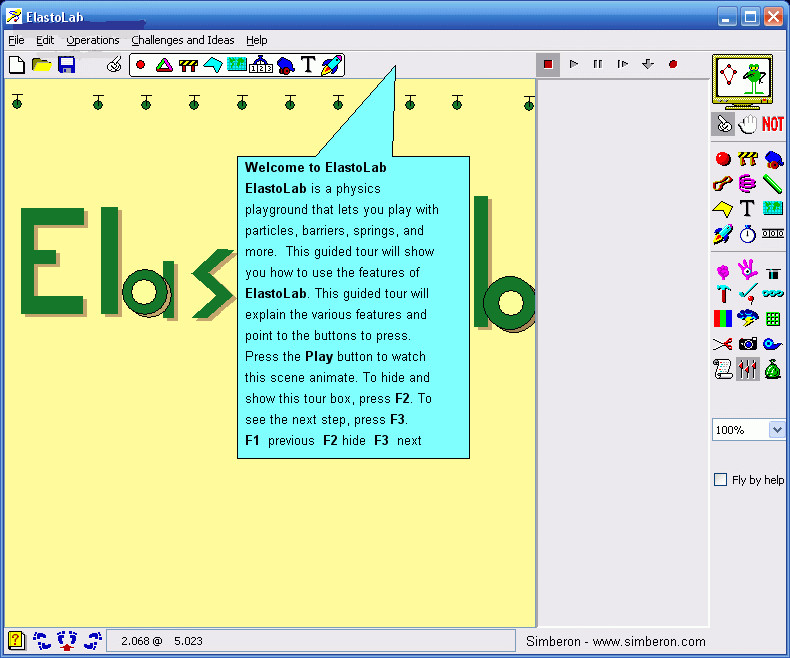Open the File menu
This screenshot has width=790, height=658.
pyautogui.click(x=16, y=40)
